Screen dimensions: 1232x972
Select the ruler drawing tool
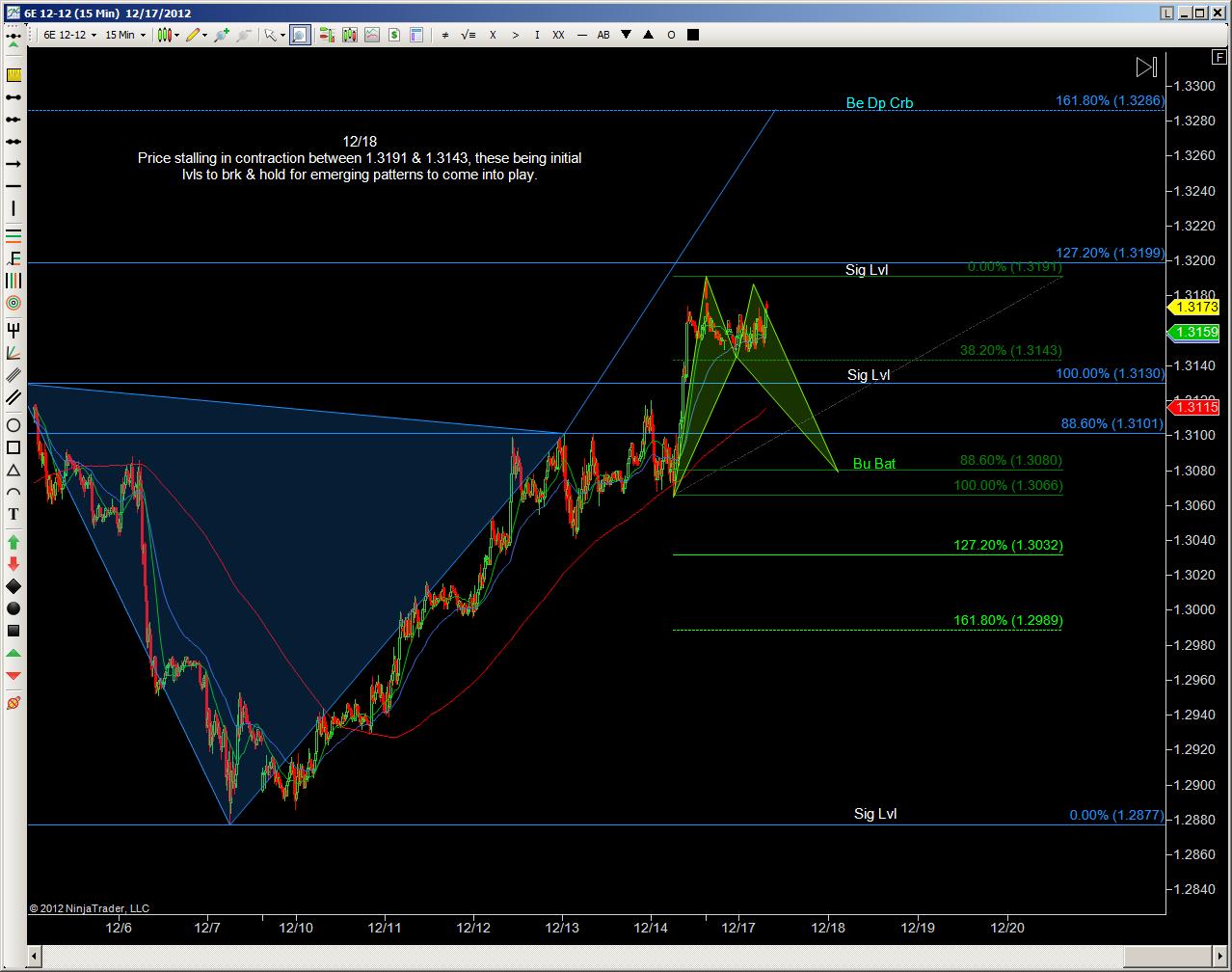tap(13, 75)
